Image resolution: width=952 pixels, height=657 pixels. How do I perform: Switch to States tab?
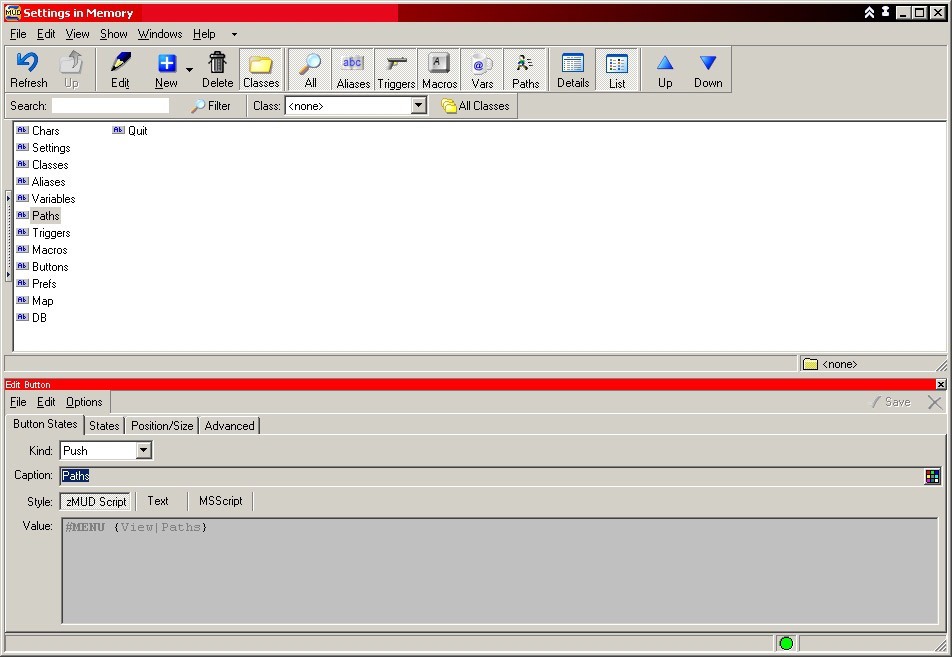[104, 426]
